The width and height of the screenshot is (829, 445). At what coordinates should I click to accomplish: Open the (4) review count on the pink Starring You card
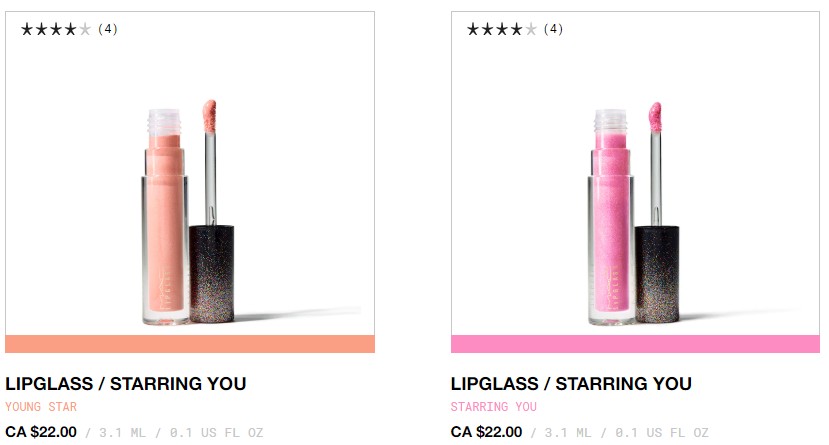[x=554, y=29]
